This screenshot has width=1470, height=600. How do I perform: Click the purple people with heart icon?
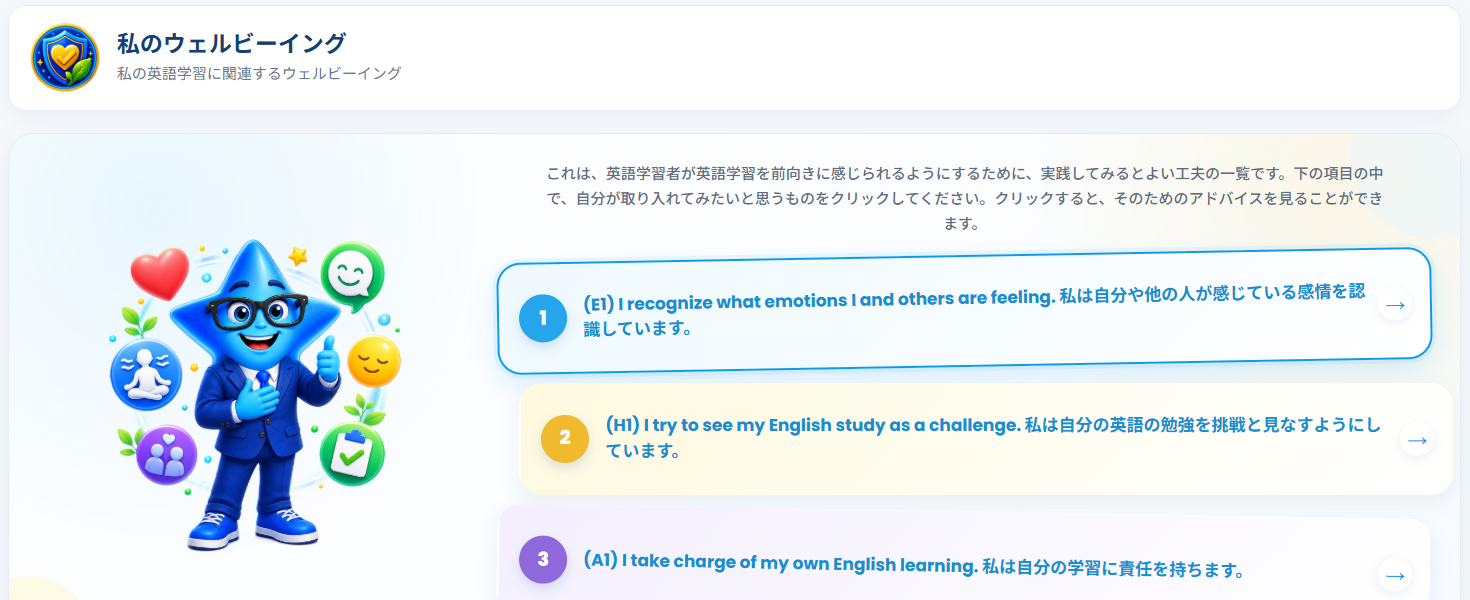[167, 455]
